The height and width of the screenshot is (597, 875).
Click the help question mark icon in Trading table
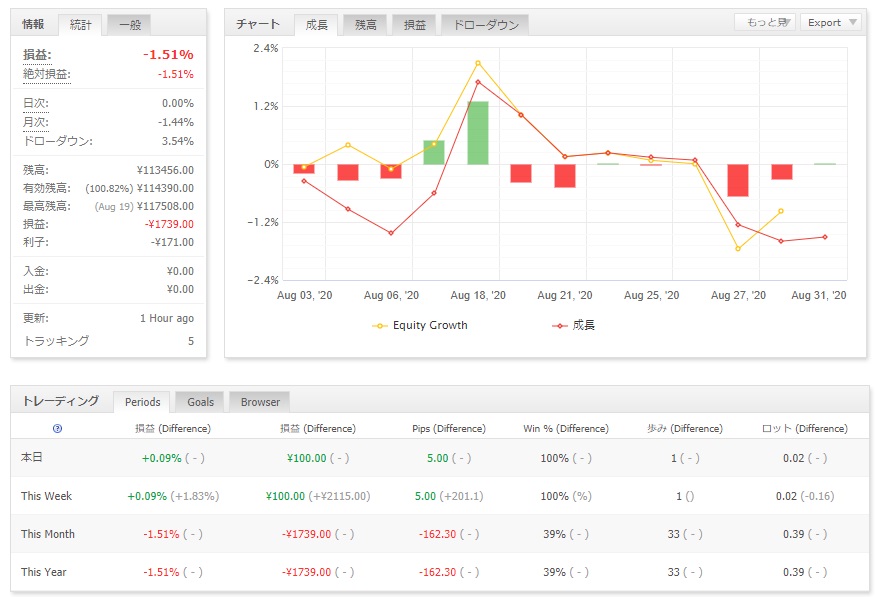click(x=57, y=428)
